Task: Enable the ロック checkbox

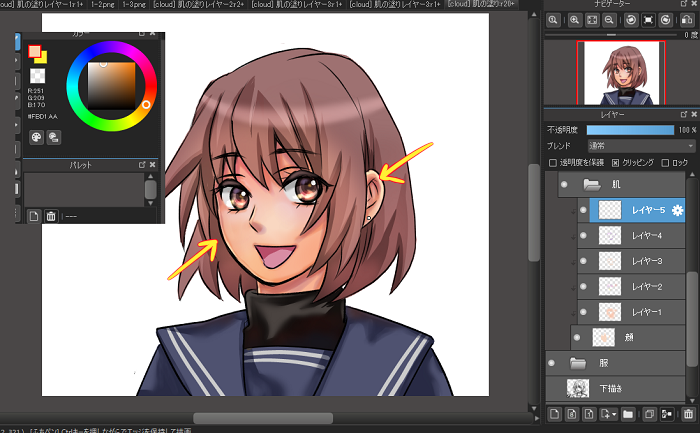Action: tap(666, 162)
